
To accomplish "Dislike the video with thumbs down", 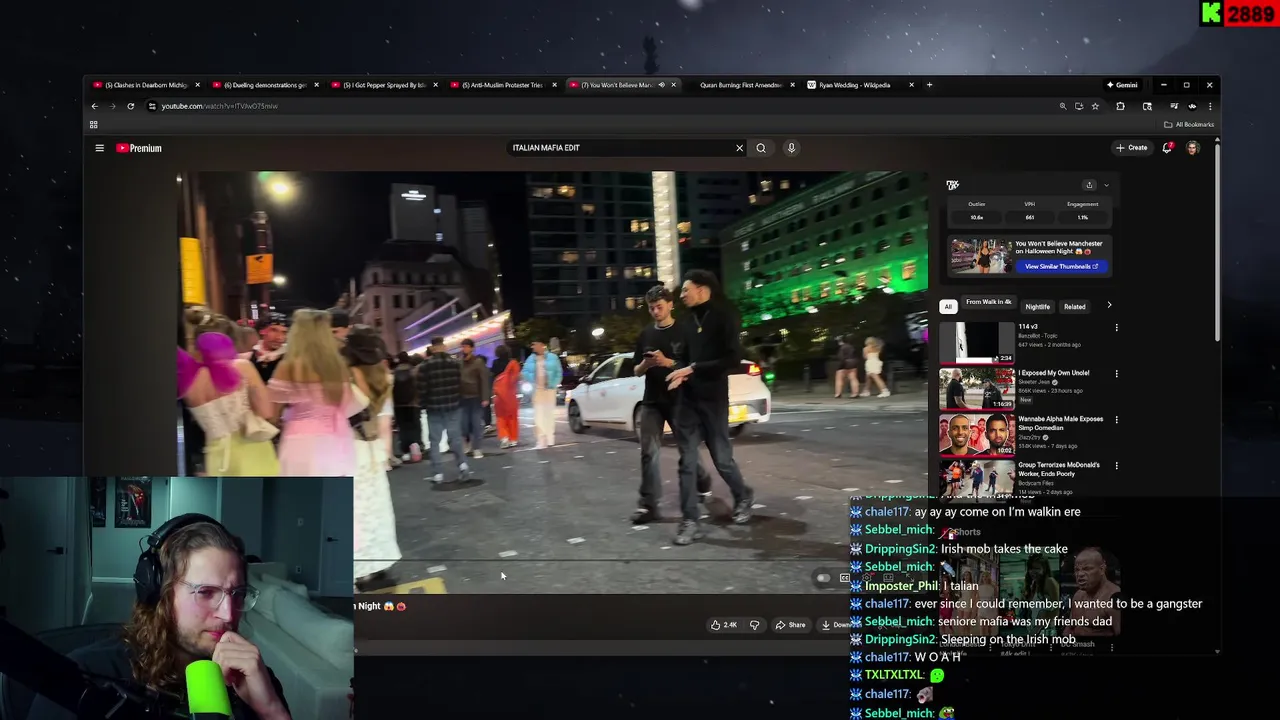I will (x=755, y=625).
